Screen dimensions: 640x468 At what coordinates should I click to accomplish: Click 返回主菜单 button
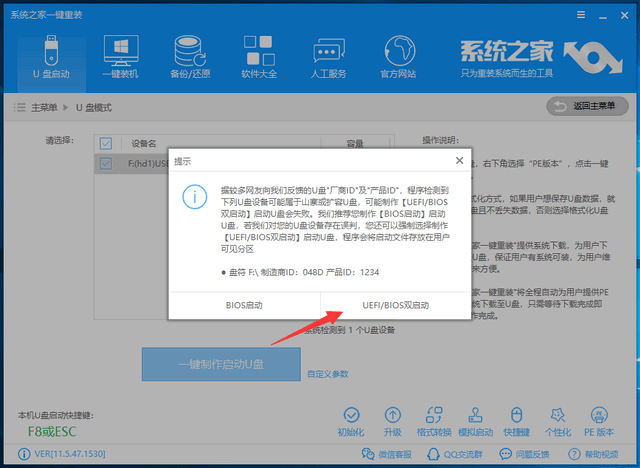(587, 106)
